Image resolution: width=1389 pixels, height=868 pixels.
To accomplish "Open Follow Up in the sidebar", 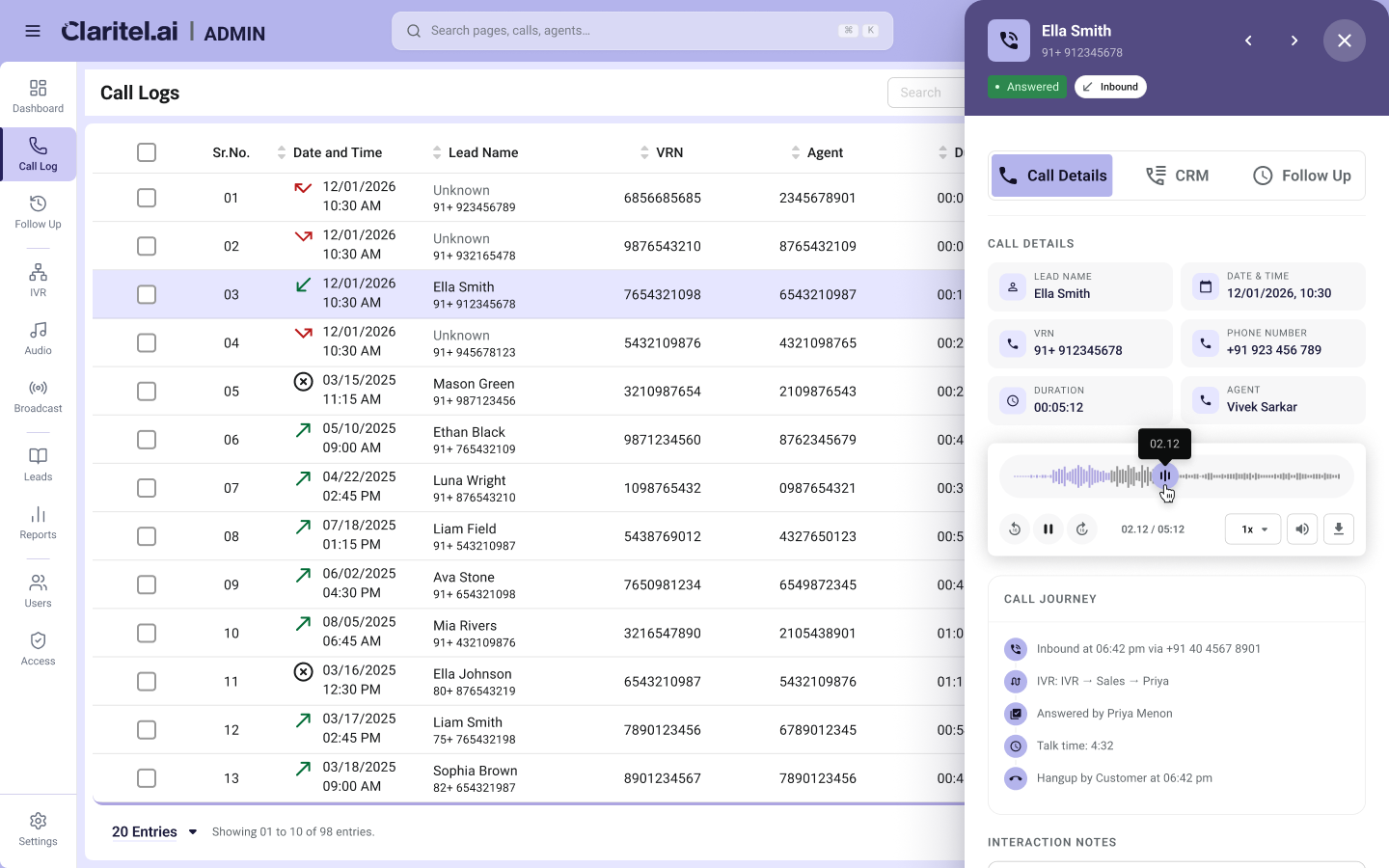I will (39, 212).
